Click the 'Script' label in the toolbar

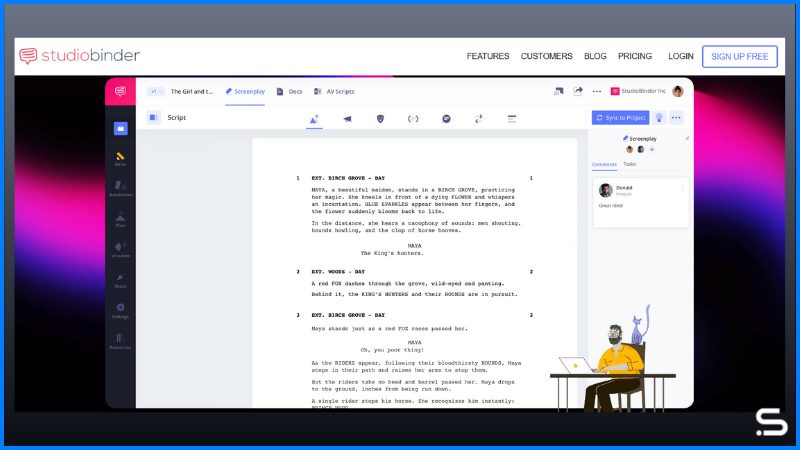[177, 117]
